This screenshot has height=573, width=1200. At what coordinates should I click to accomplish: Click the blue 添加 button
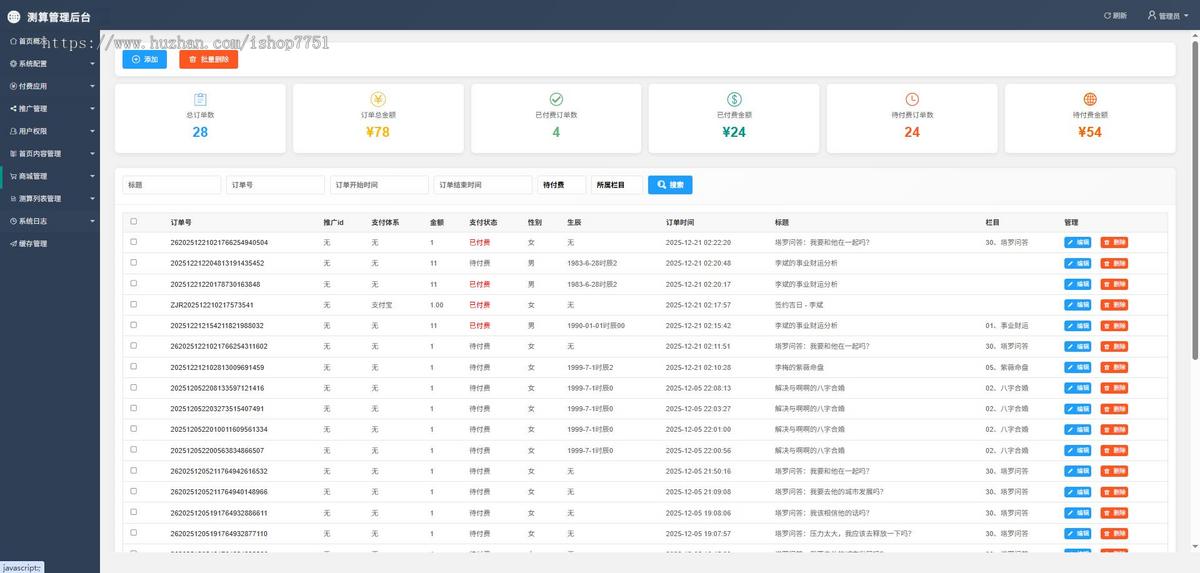144,59
